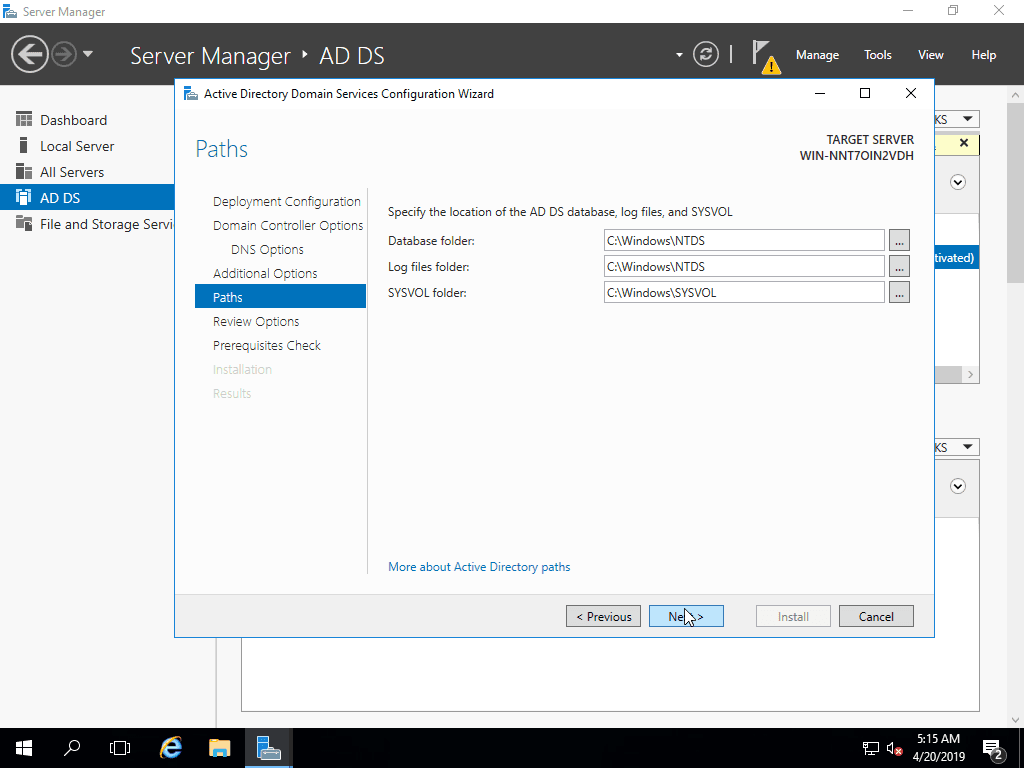Open the Help menu
The height and width of the screenshot is (768, 1024).
984,55
